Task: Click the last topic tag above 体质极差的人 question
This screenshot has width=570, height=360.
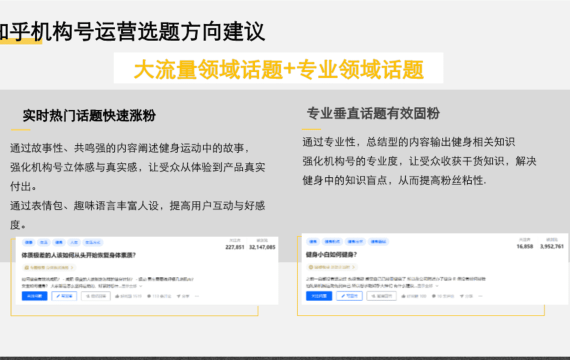Action: (93, 243)
